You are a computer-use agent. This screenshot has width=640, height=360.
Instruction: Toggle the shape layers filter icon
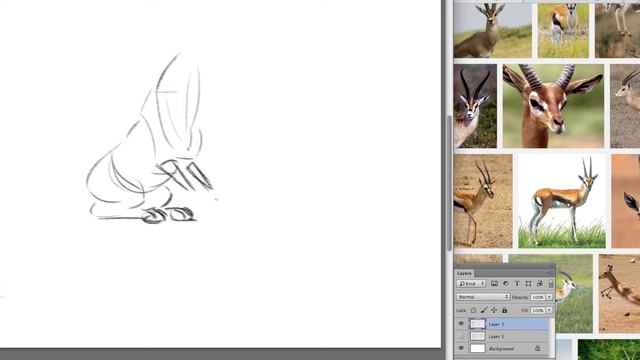coord(528,283)
